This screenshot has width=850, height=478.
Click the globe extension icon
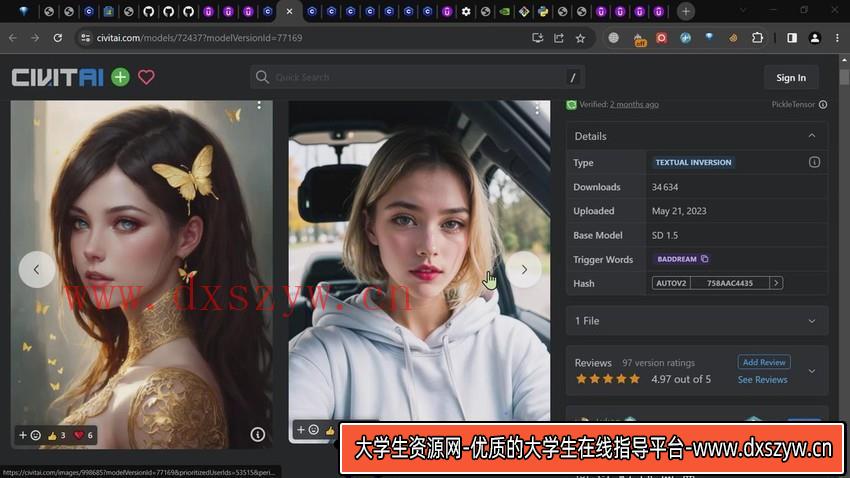pos(613,38)
